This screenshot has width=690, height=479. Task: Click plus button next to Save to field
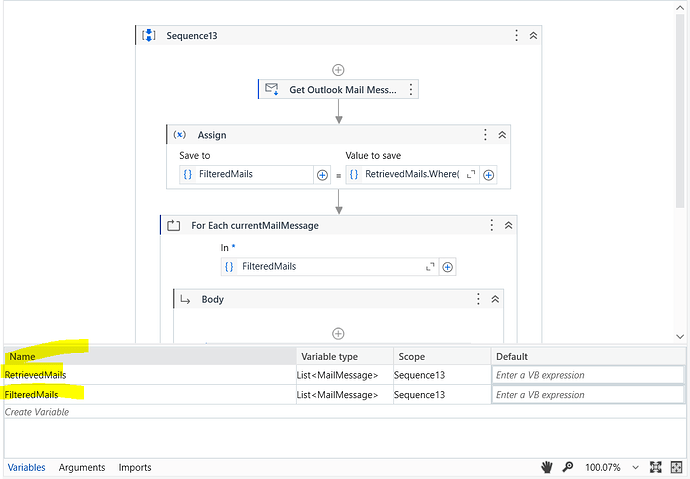coord(322,174)
